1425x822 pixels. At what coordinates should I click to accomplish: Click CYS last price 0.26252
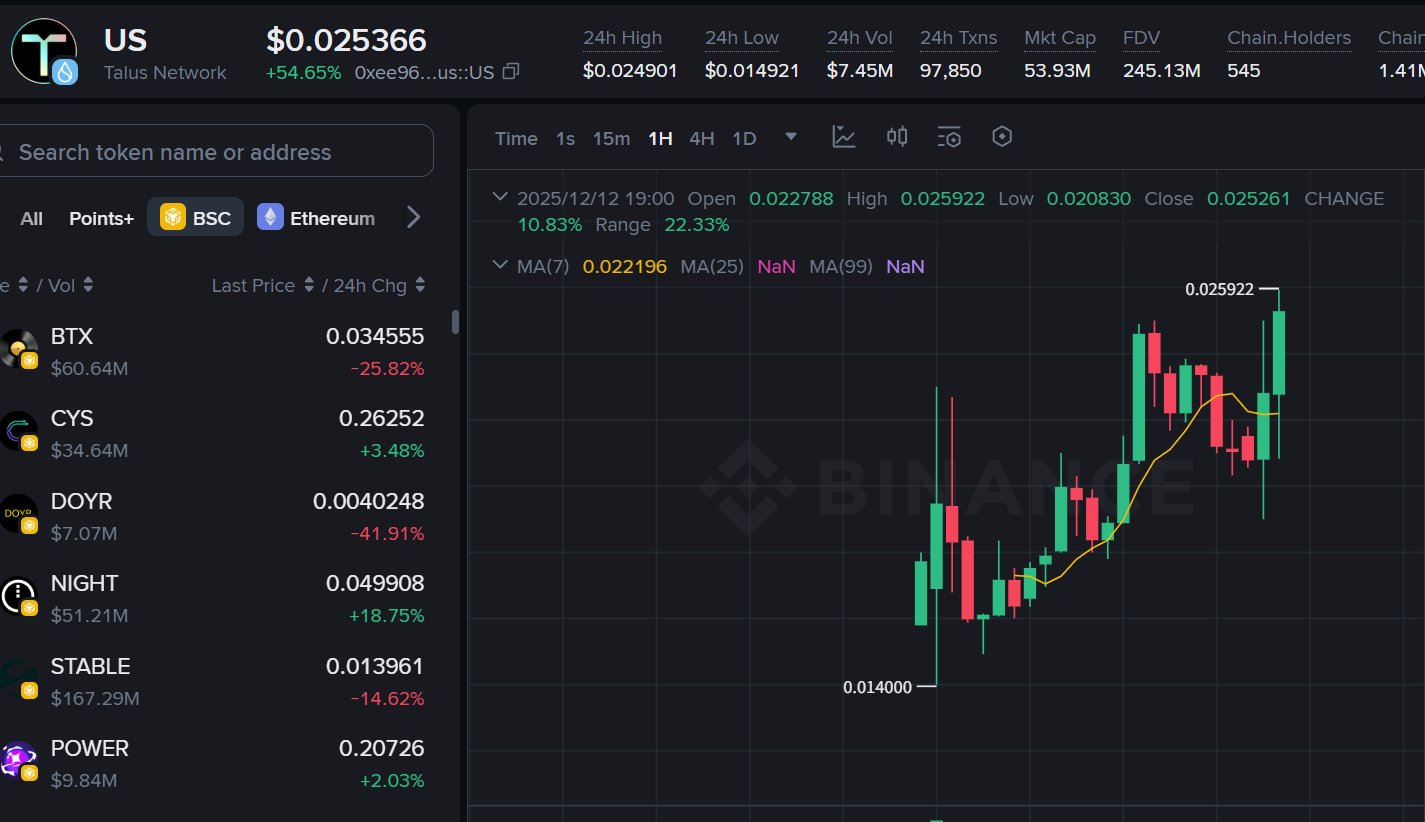382,418
